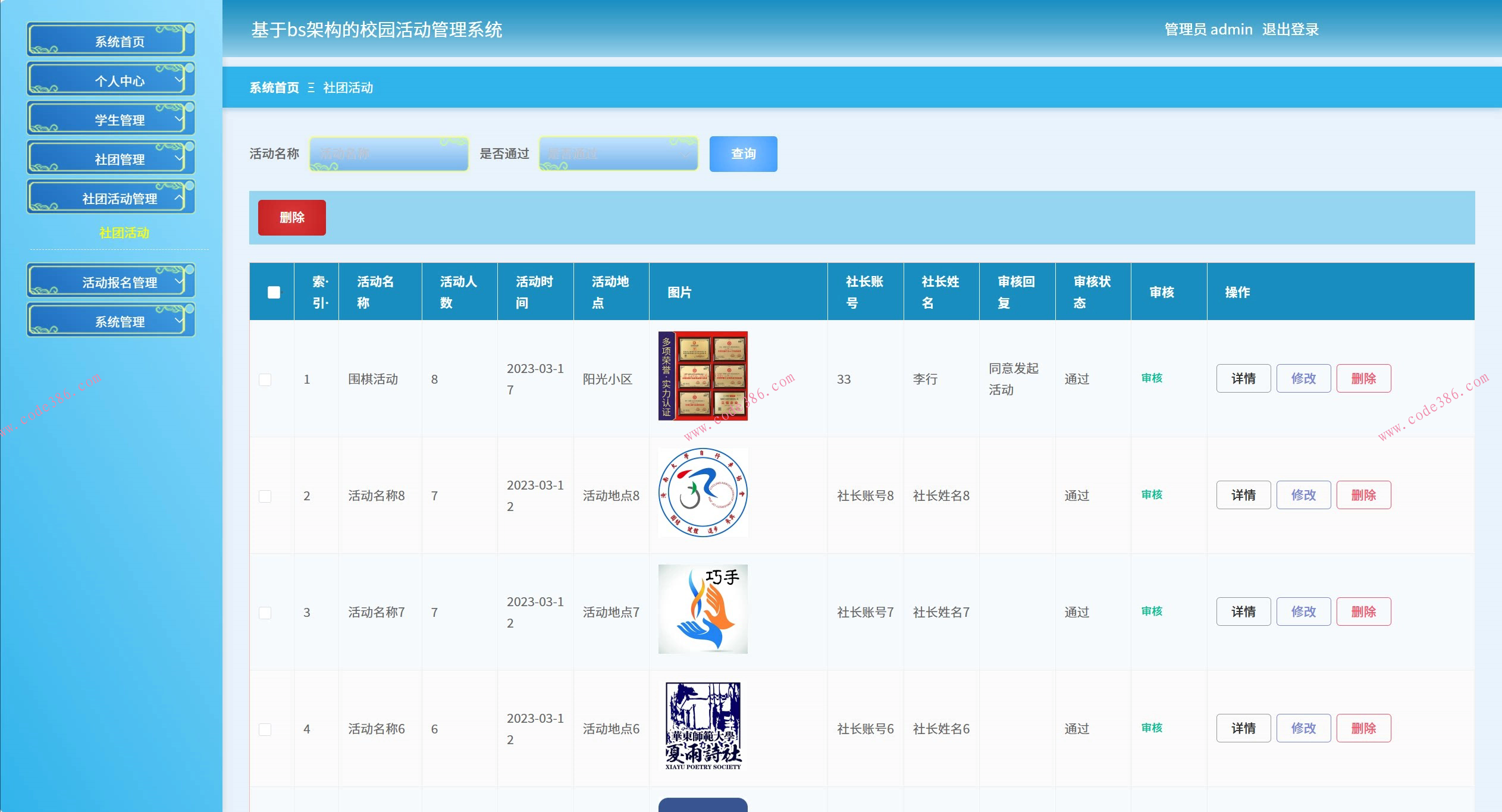The height and width of the screenshot is (812, 1502).
Task: Click the 活动名称 search input field
Action: coord(388,154)
